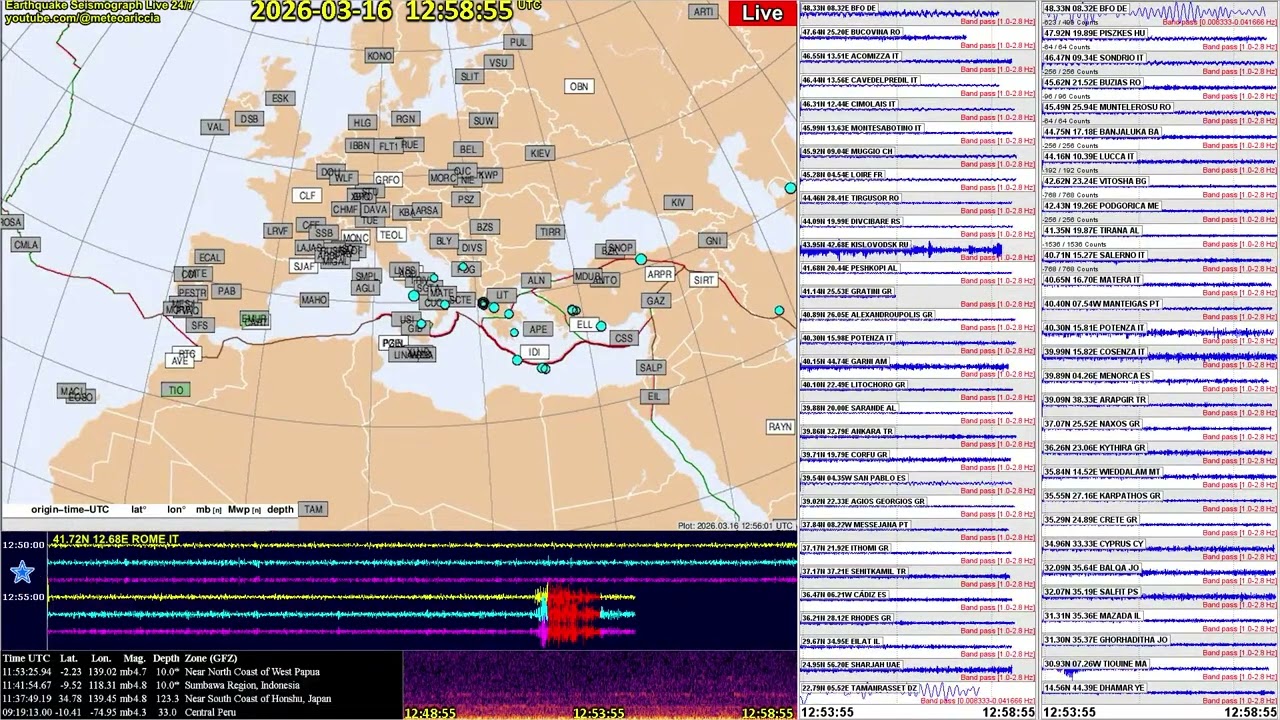Click the 41.72N 12.68E ROME IT label
The width and height of the screenshot is (1280, 720).
[115, 540]
